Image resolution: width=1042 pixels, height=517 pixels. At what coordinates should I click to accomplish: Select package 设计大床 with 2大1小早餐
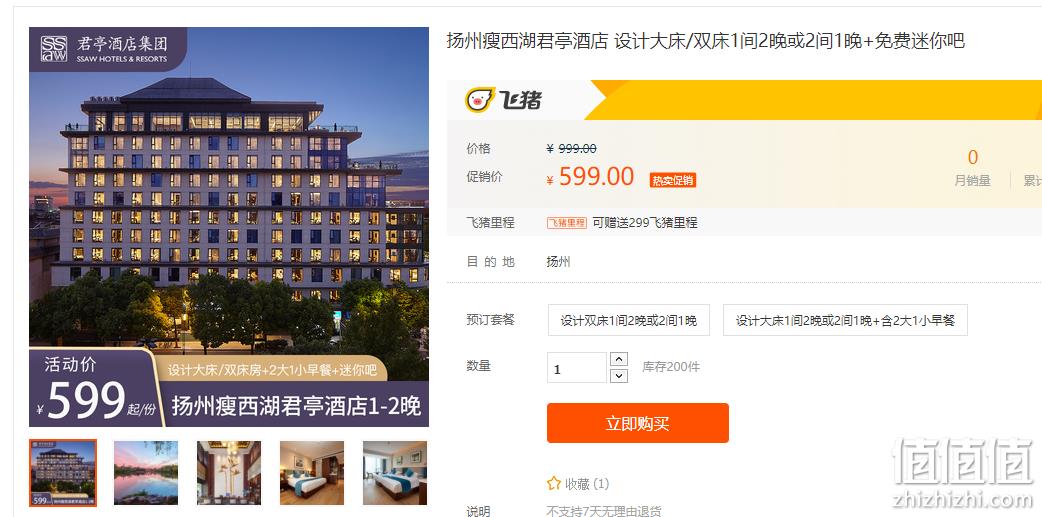pos(845,320)
